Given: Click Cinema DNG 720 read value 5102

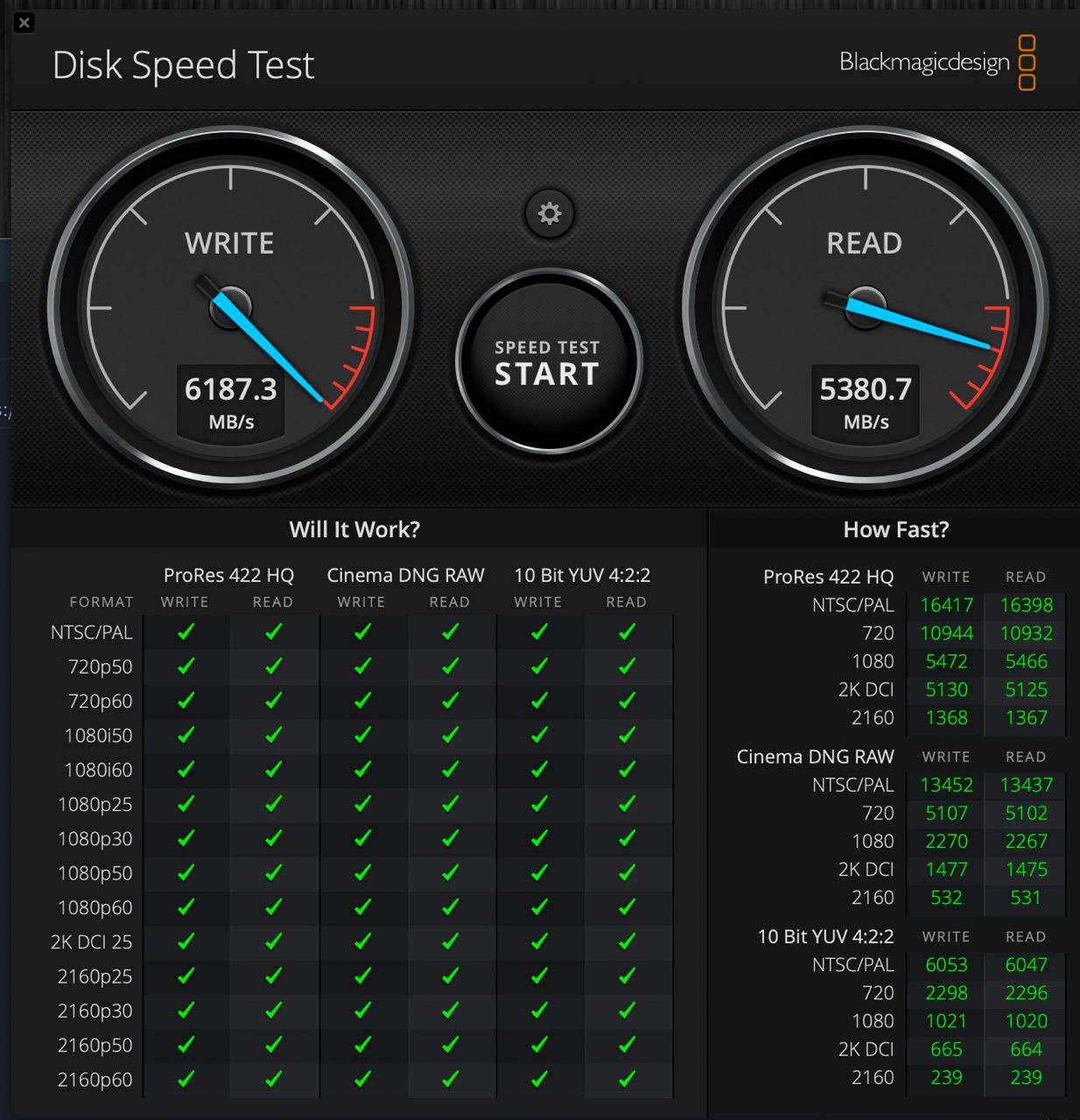Looking at the screenshot, I should (x=1026, y=813).
